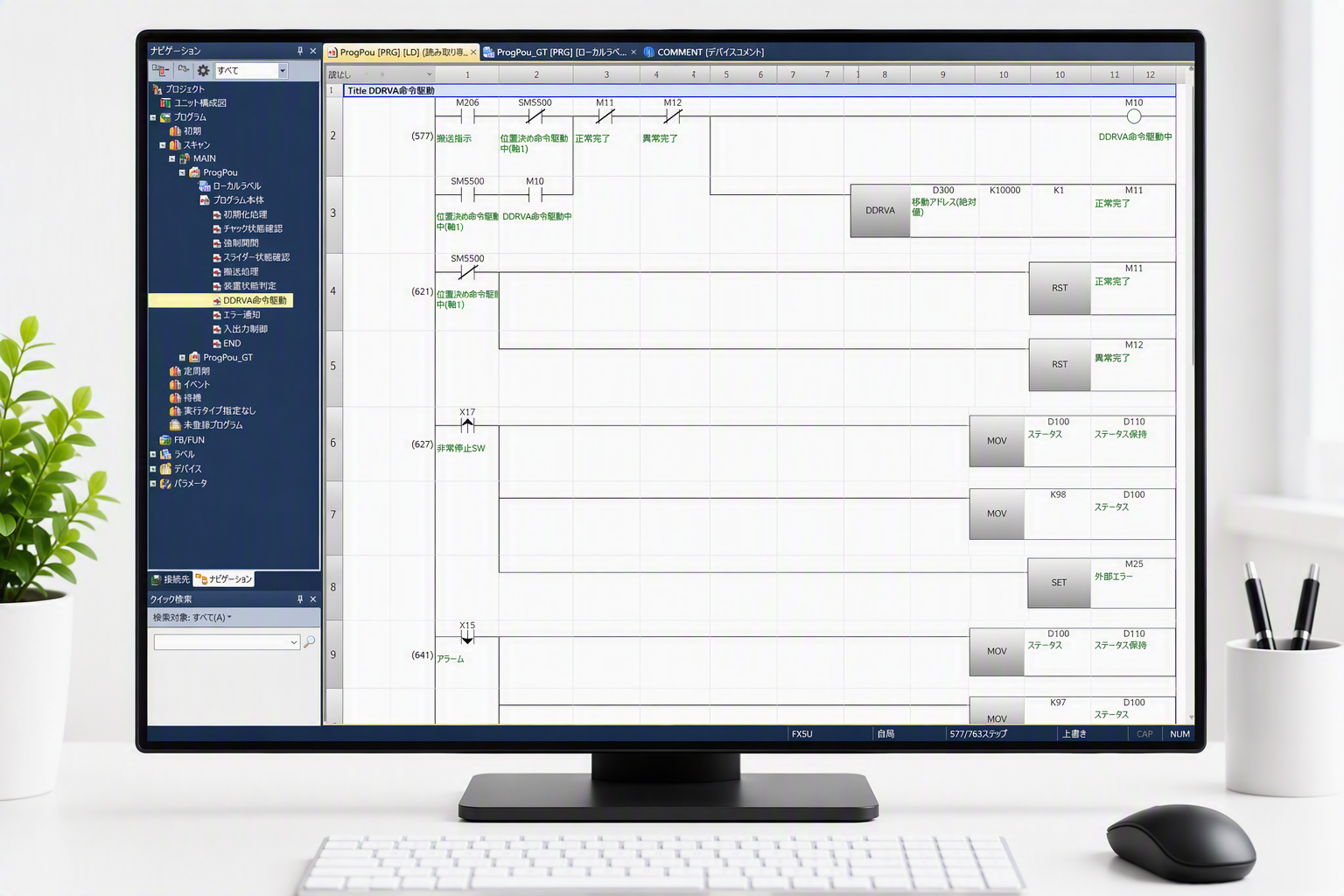The image size is (1344, 896).
Task: Close the ProgPou [PRG] [LD] tab
Action: [x=474, y=52]
